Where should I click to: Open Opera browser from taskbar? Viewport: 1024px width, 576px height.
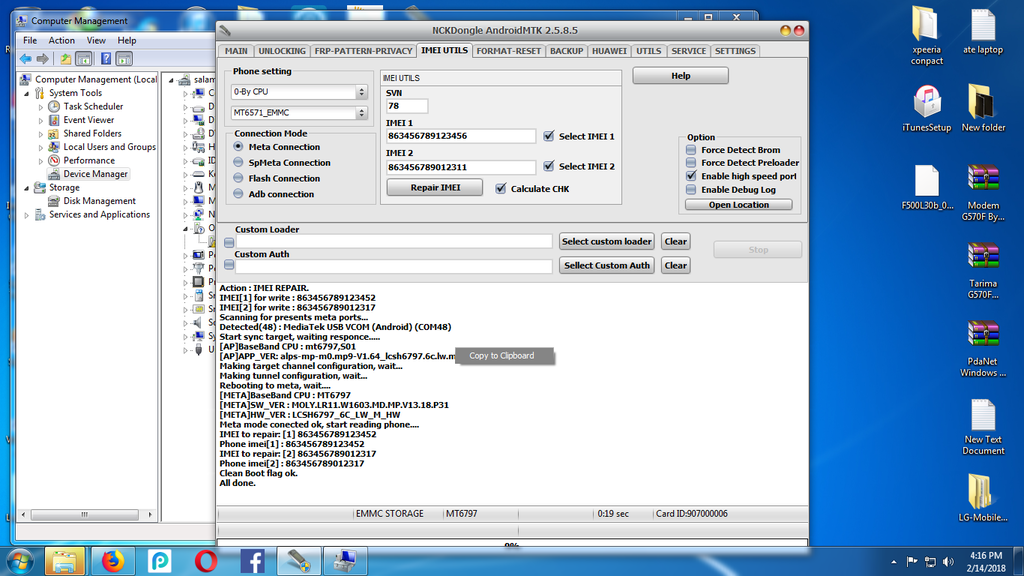point(206,562)
